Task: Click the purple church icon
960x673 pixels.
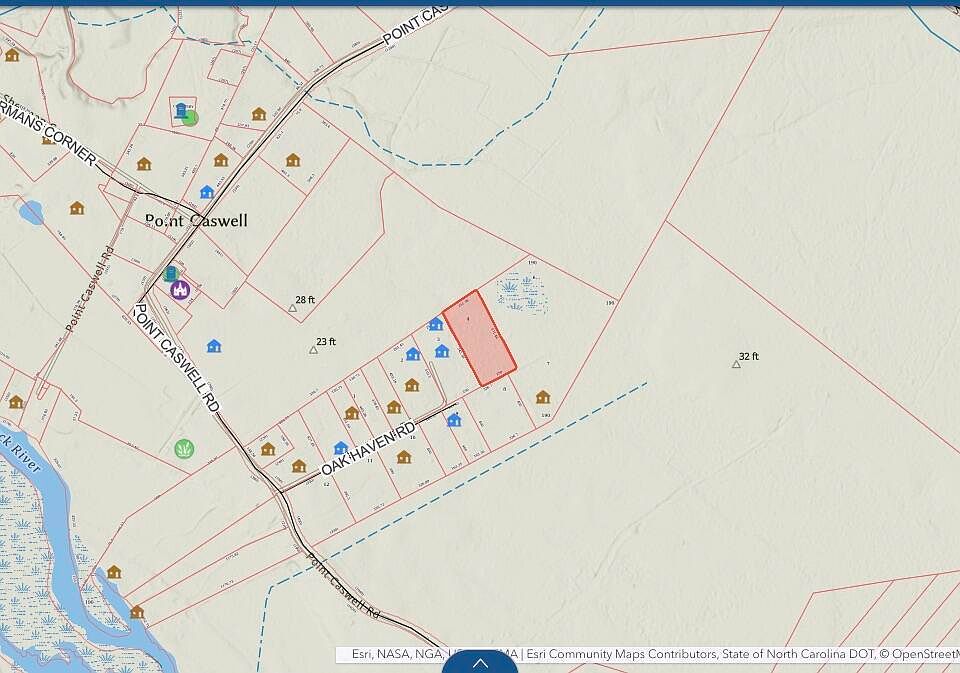Action: point(180,290)
